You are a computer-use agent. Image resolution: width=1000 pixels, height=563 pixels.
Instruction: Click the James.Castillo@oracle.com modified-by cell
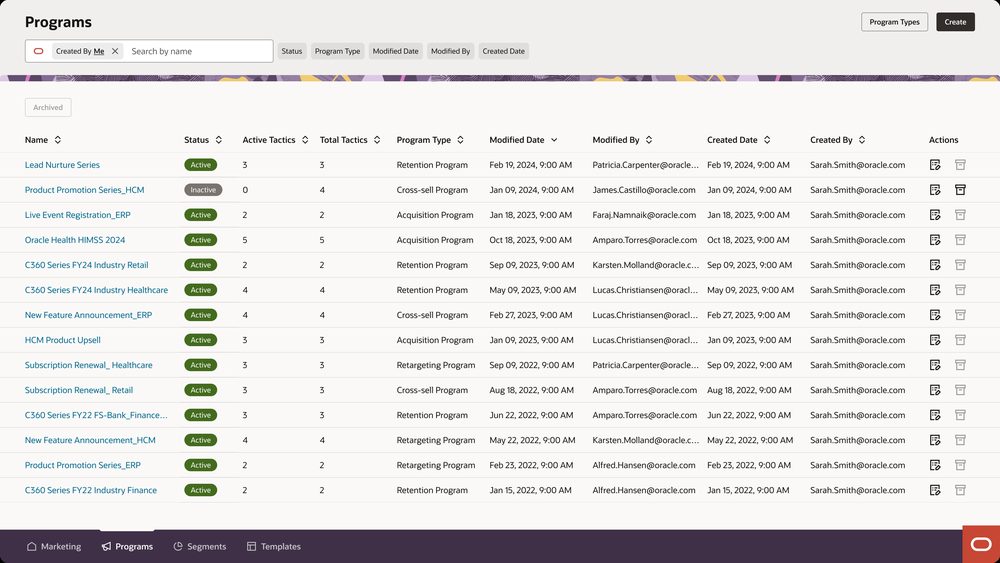[x=643, y=189]
